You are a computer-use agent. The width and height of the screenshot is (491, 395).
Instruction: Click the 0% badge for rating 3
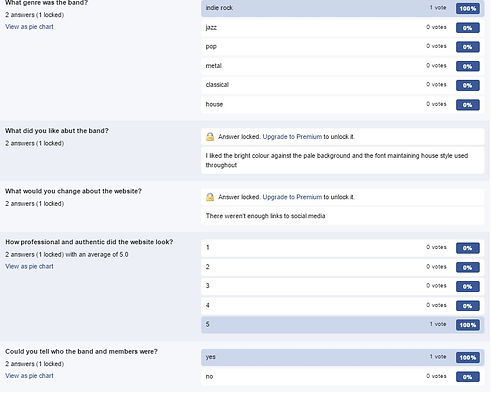pyautogui.click(x=468, y=286)
